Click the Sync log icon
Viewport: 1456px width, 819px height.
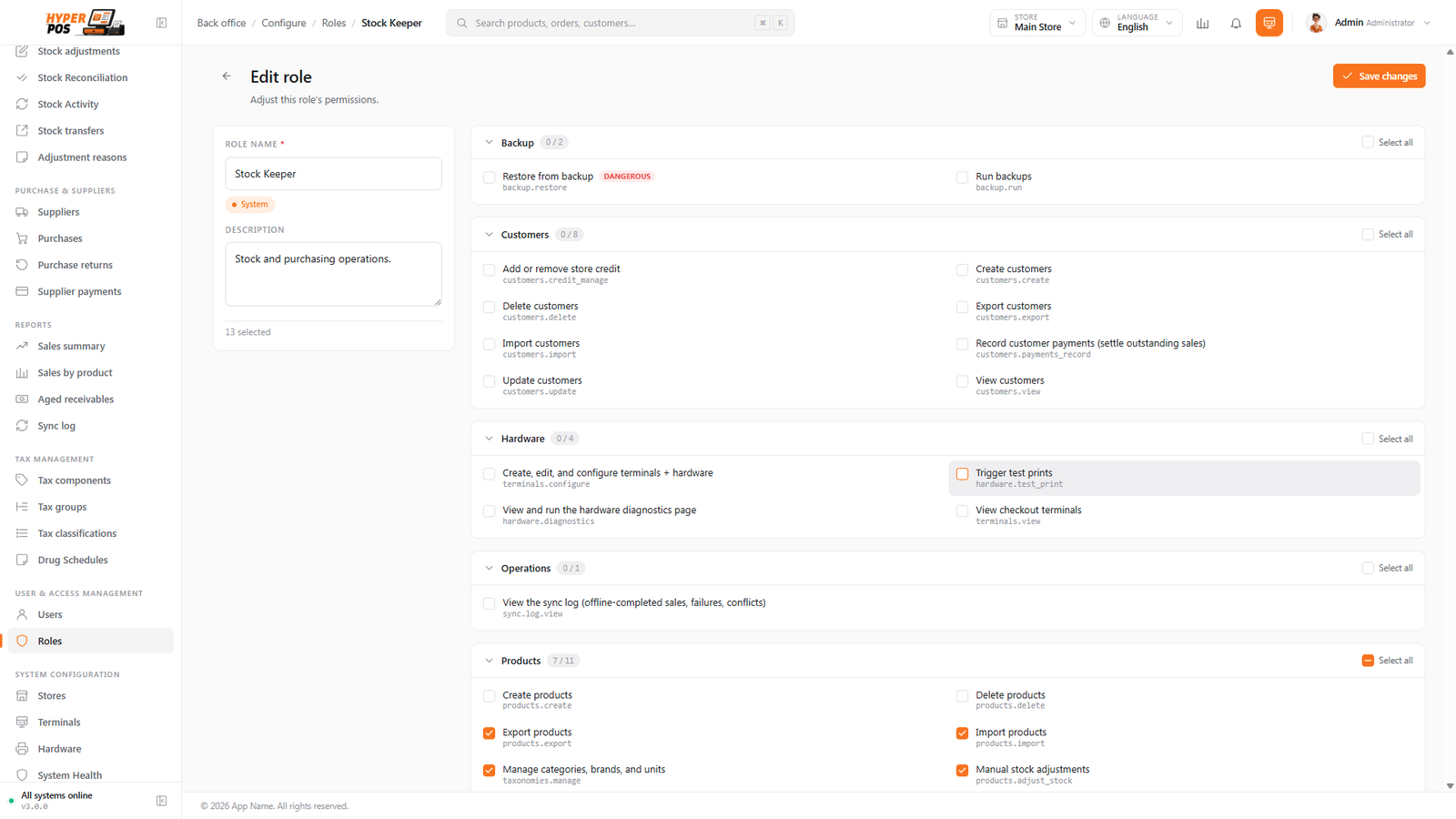point(22,425)
